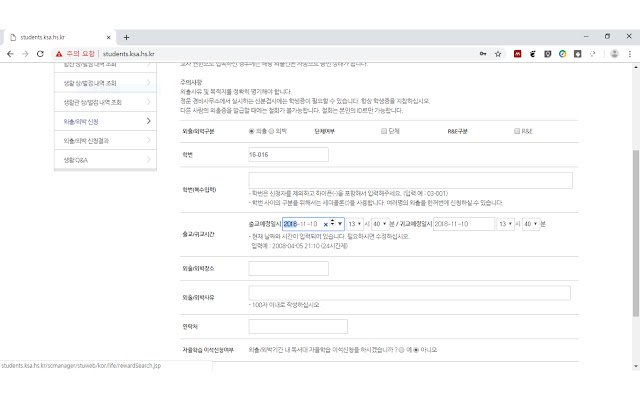Select 예 for self-study absence request
The width and height of the screenshot is (640, 400).
coord(402,350)
